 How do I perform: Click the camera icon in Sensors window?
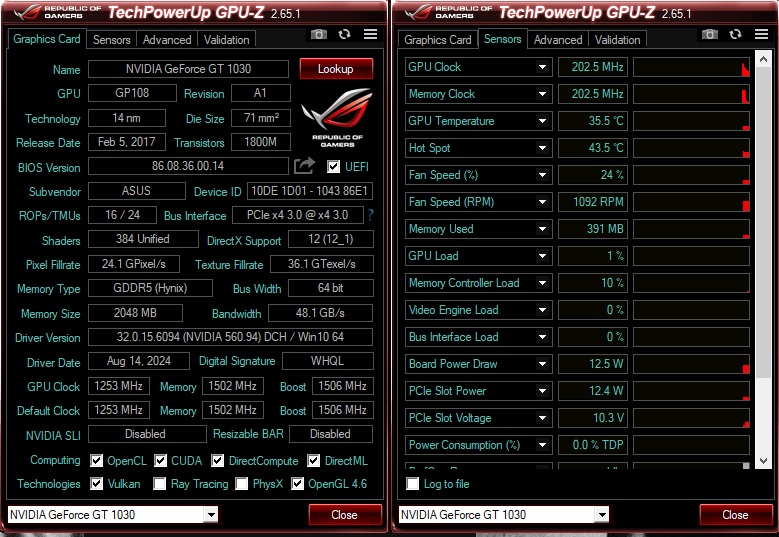[710, 34]
